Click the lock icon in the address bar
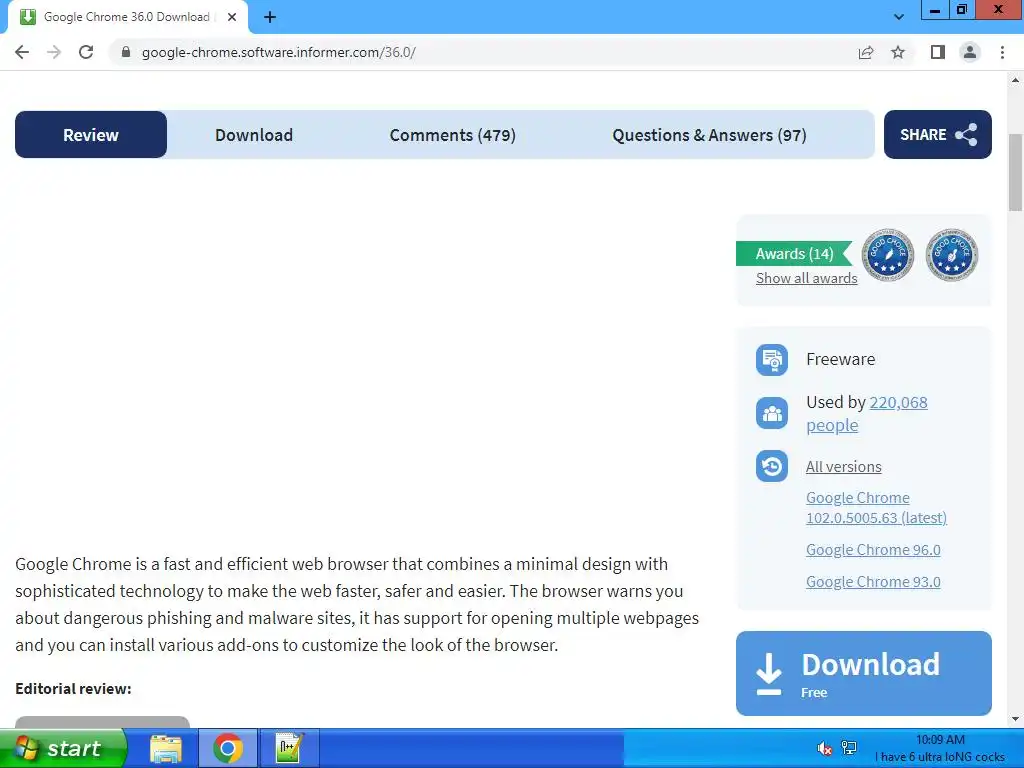This screenshot has width=1024, height=768. [x=126, y=52]
